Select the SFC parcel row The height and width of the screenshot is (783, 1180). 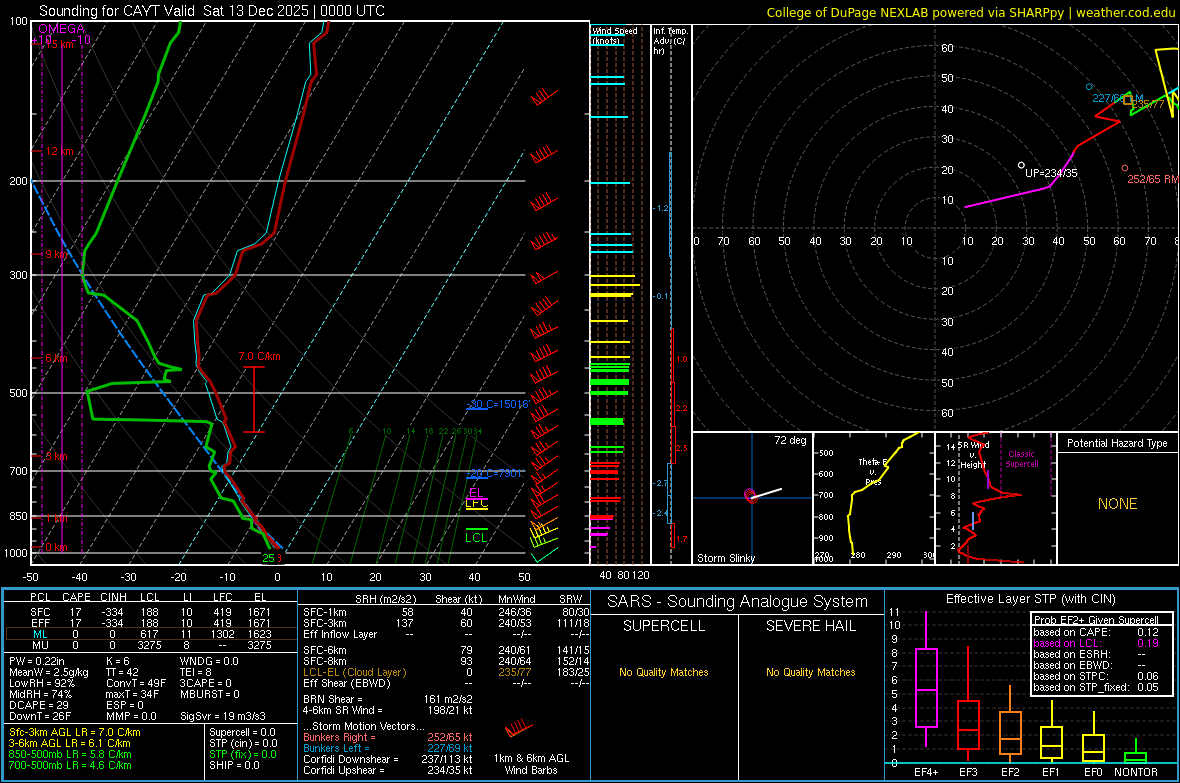coord(151,612)
